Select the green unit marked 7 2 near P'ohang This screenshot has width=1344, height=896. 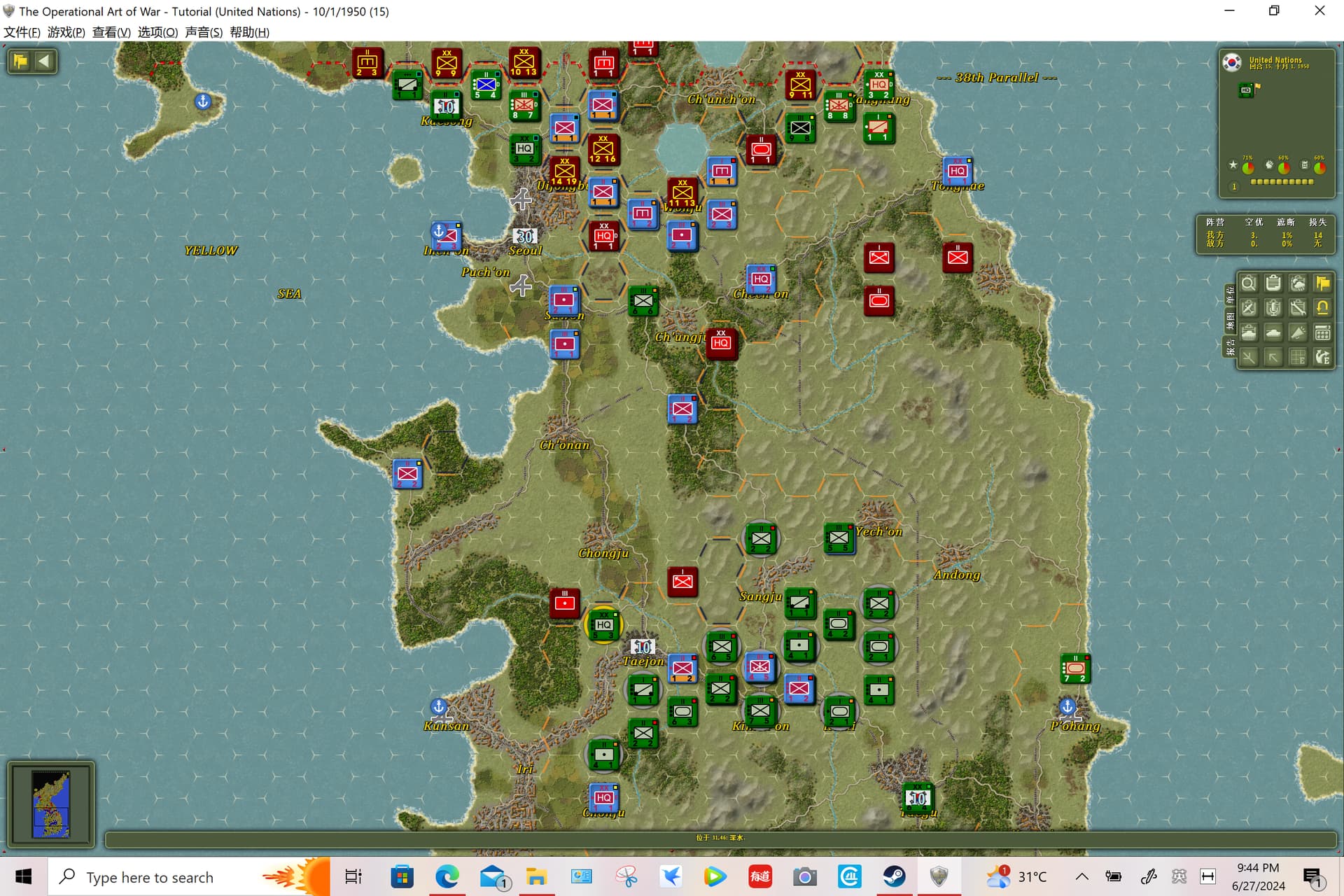tap(1075, 668)
